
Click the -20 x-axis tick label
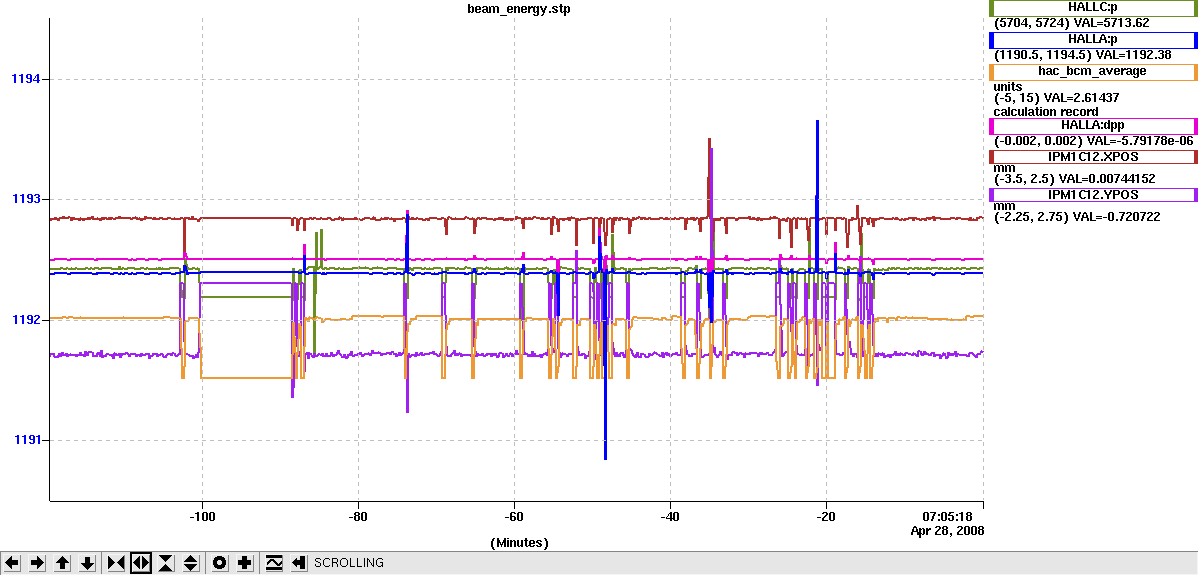coord(826,515)
